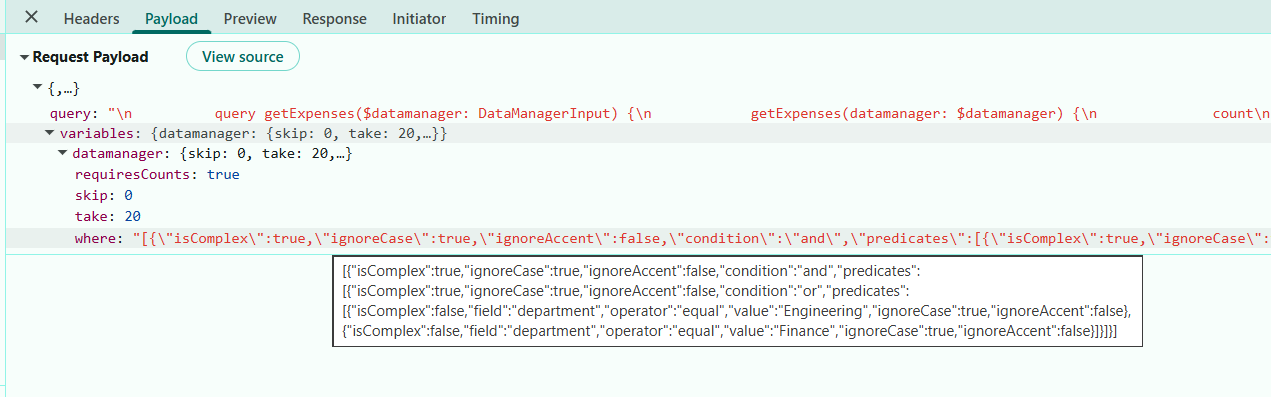Collapse the Request Payload section
Viewport: 1271px width, 397px height.
pos(25,58)
